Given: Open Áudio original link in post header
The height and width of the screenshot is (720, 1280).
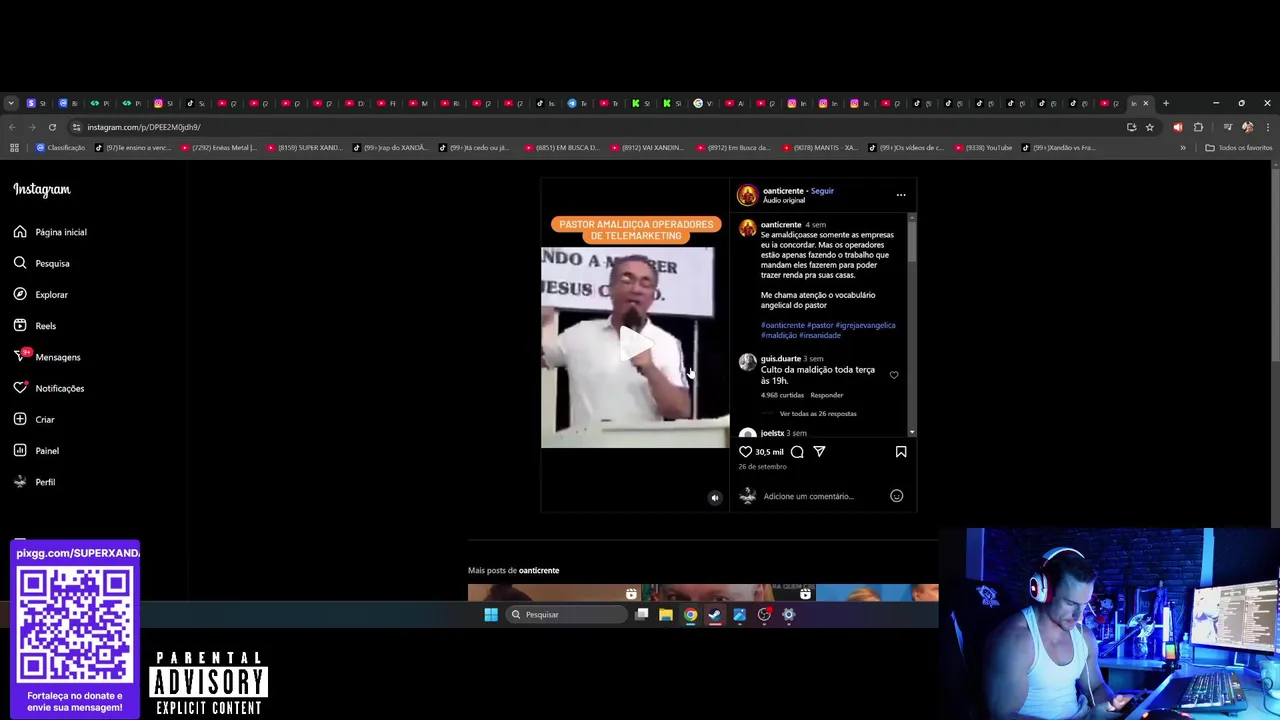Looking at the screenshot, I should (x=784, y=200).
